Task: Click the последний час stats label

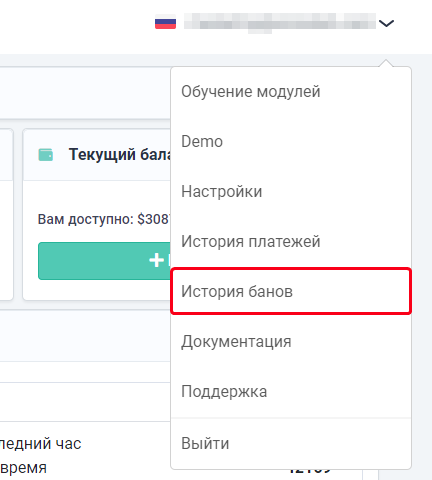Action: click(40, 444)
